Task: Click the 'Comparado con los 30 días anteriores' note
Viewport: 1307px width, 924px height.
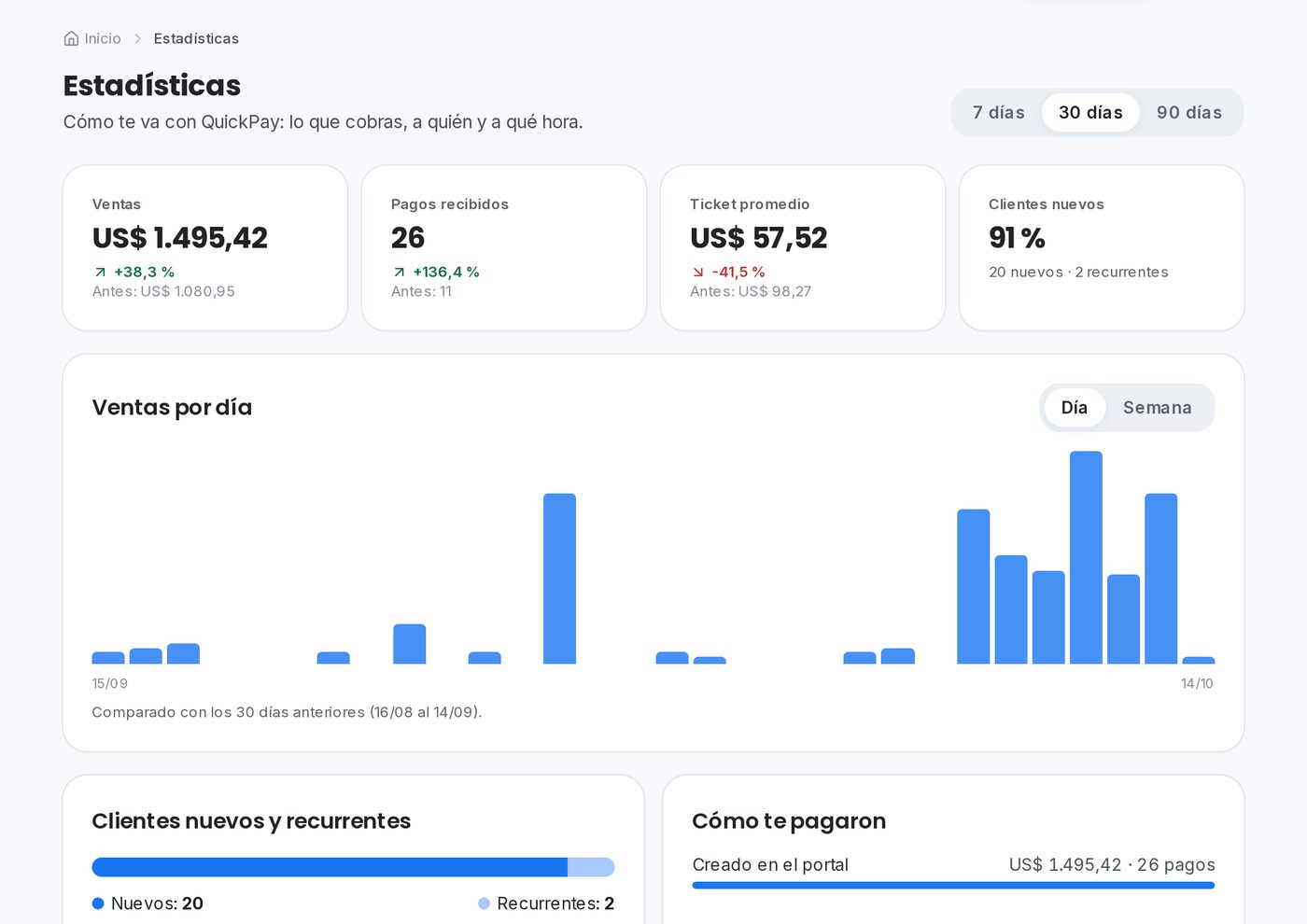Action: [287, 712]
